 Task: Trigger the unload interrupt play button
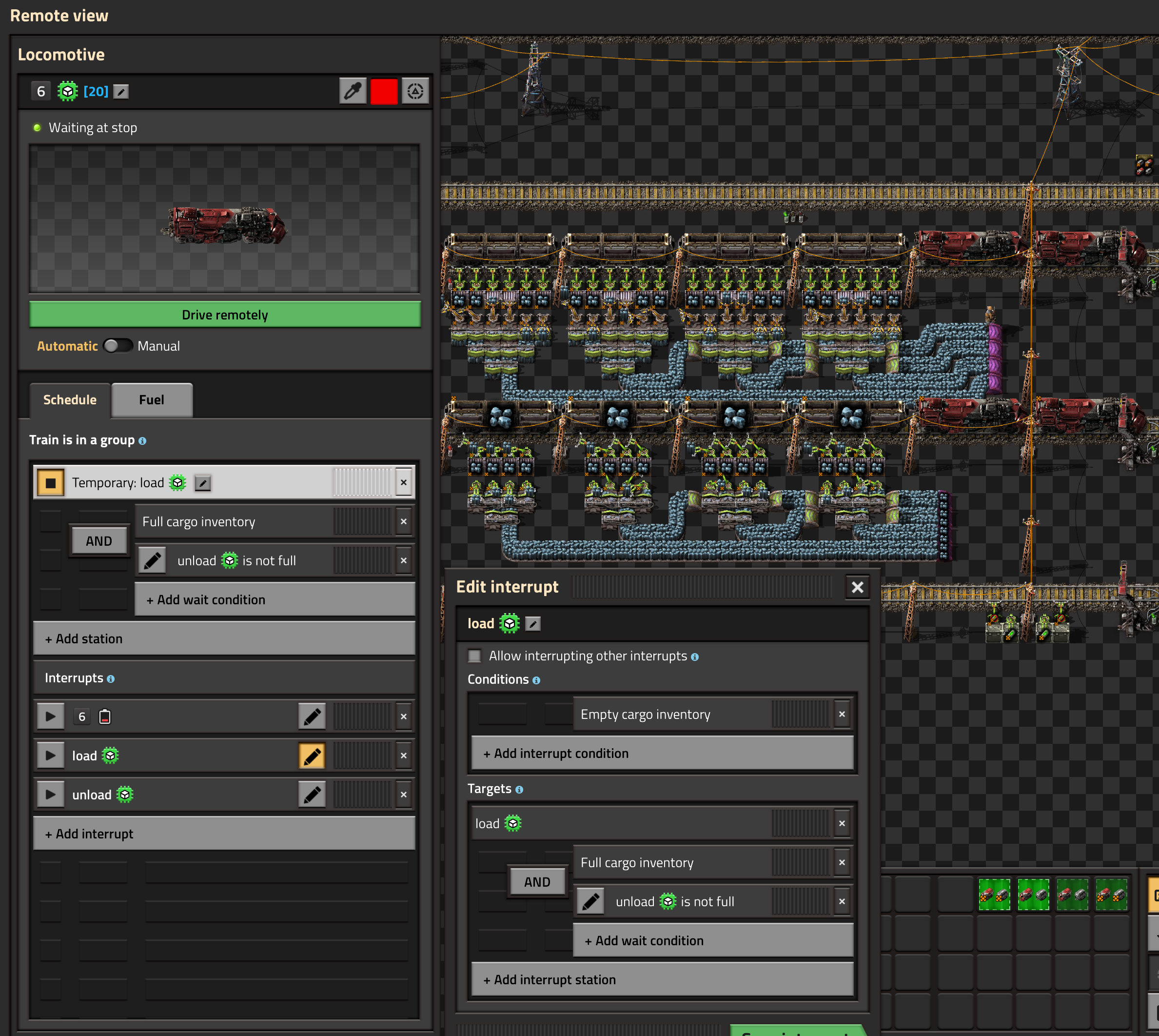click(51, 795)
